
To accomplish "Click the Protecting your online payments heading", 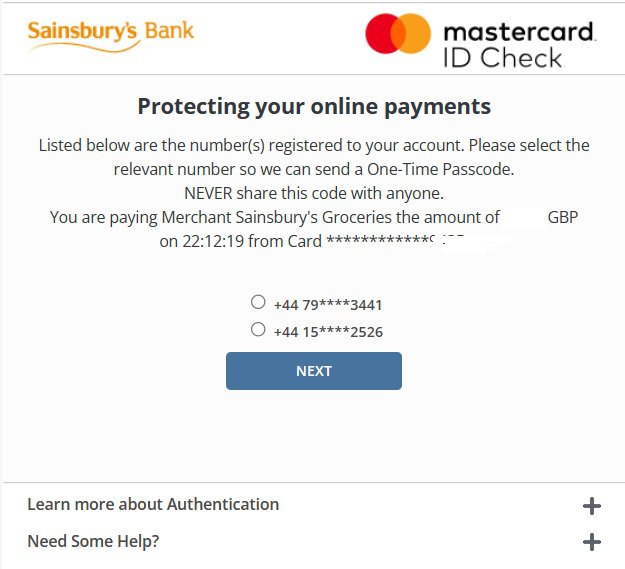I will pos(314,107).
